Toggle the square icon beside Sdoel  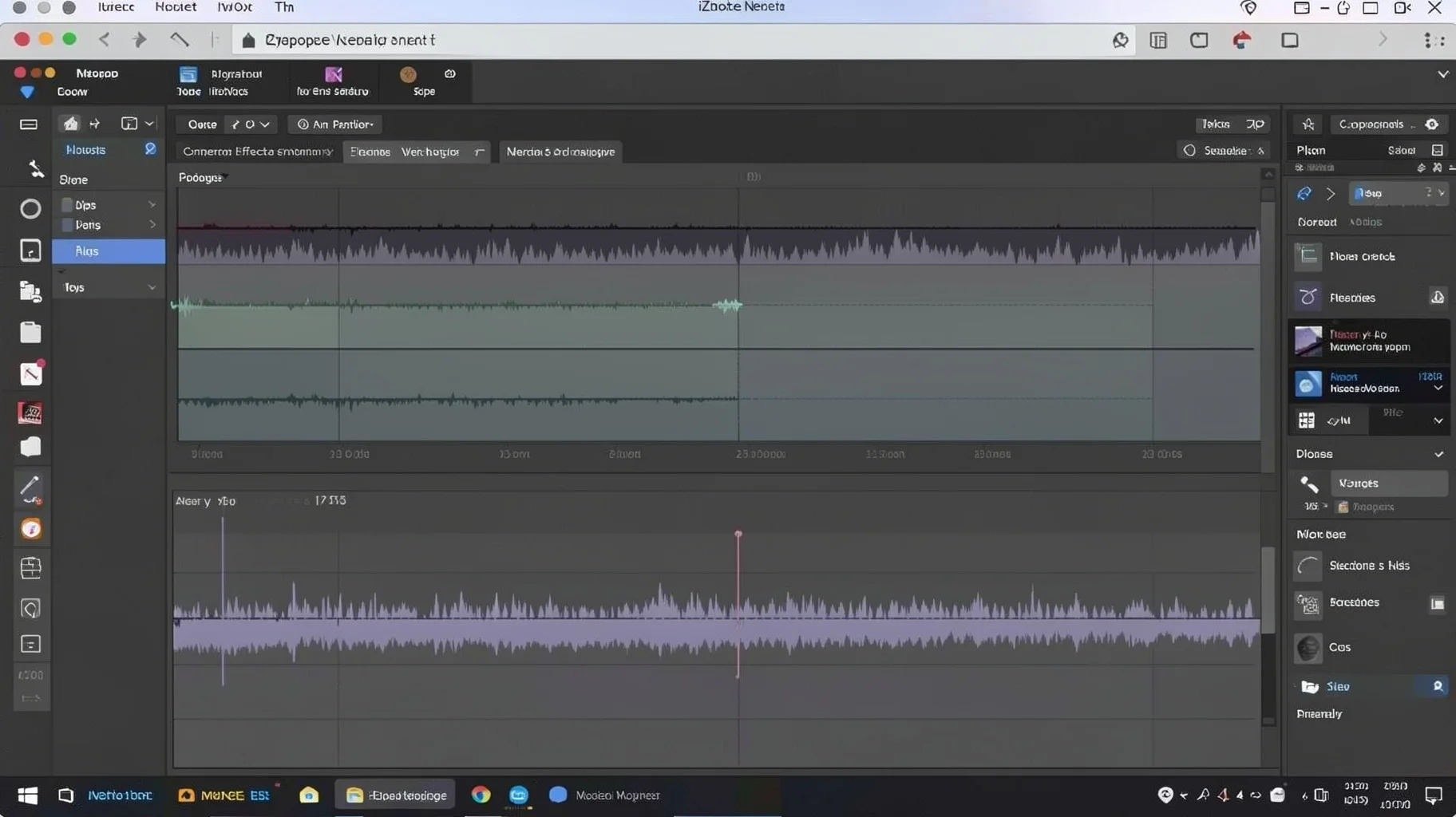(1437, 150)
